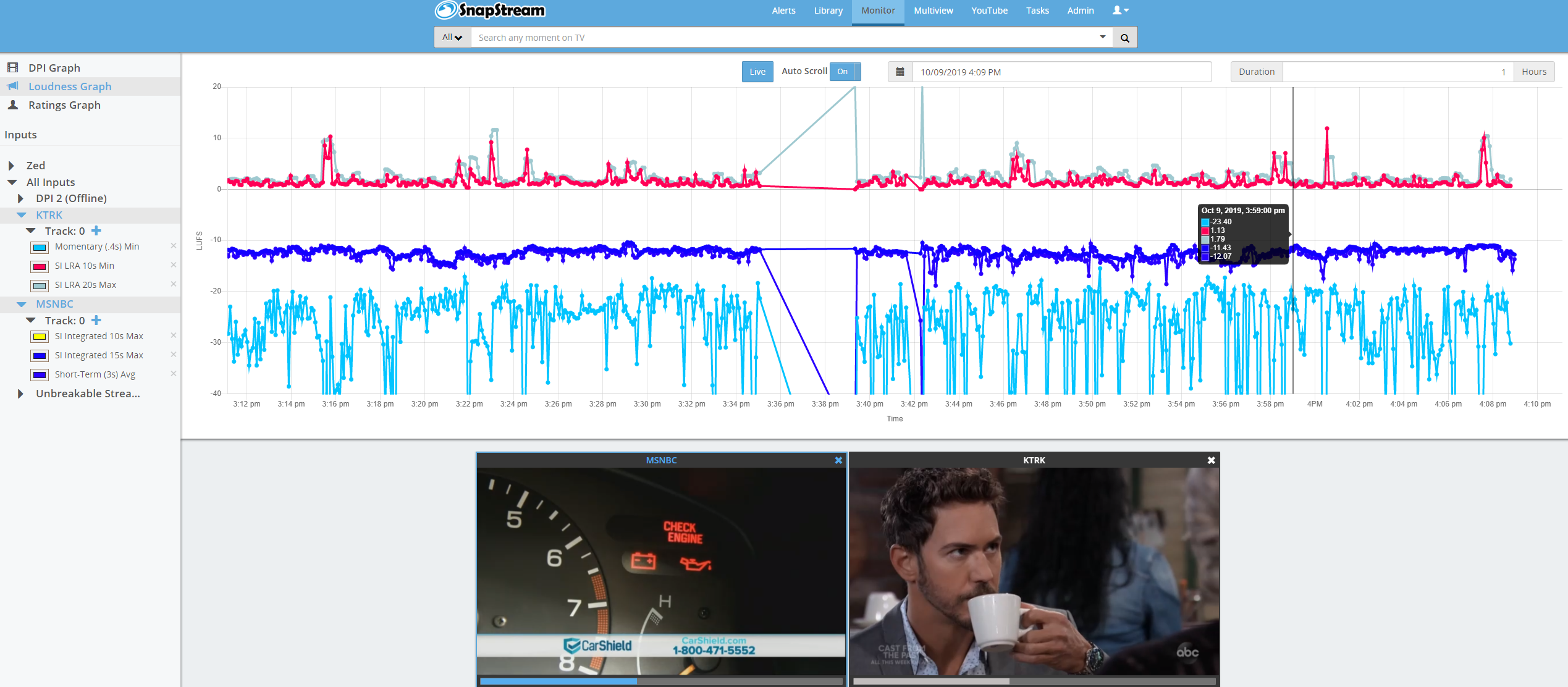Open the Multiview tab
Viewport: 1568px width, 687px height.
933,11
